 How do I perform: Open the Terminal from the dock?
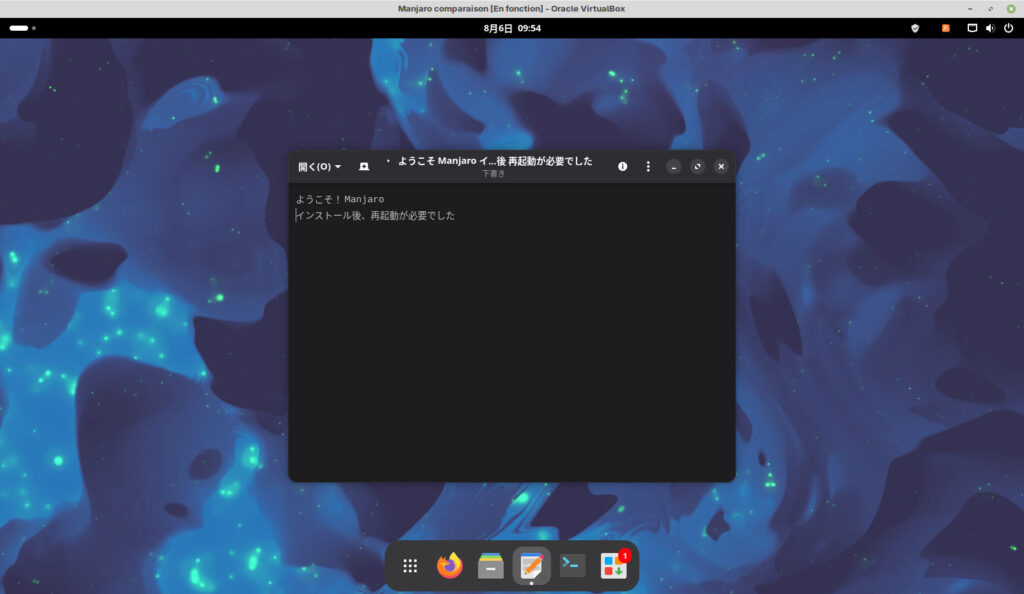coord(573,565)
